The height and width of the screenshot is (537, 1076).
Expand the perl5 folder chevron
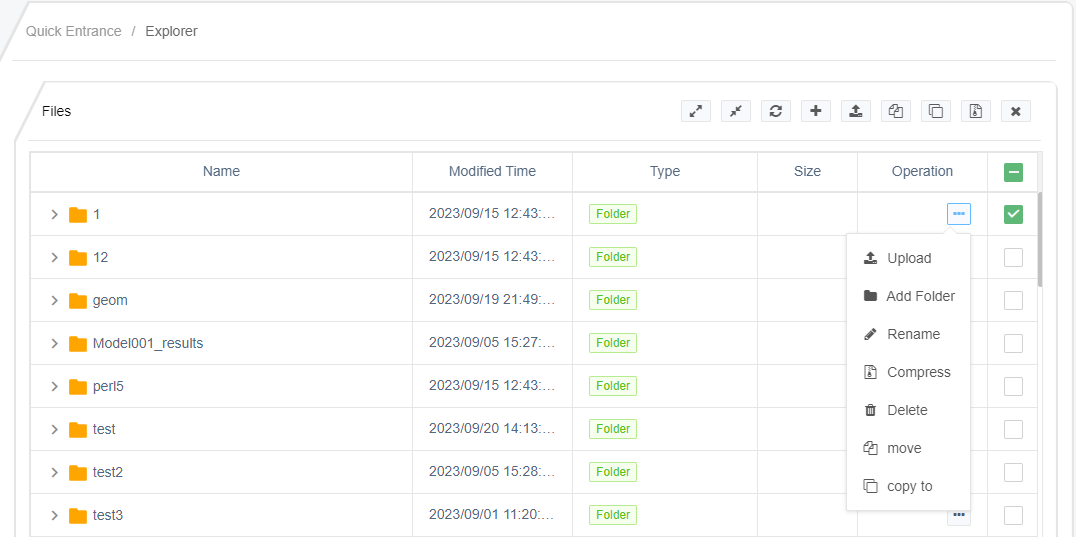55,387
